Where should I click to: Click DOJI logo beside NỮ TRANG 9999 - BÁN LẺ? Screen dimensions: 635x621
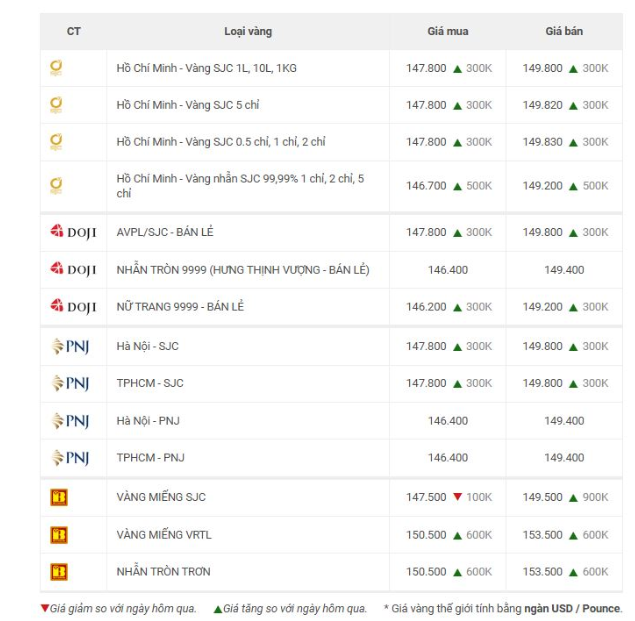[x=73, y=307]
